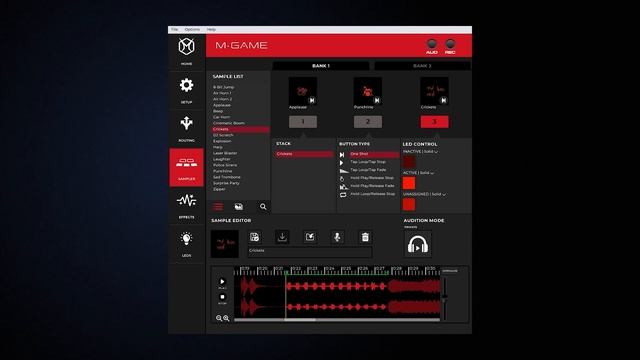This screenshot has height=360, width=640.
Task: Open the Options menu
Action: (192, 29)
